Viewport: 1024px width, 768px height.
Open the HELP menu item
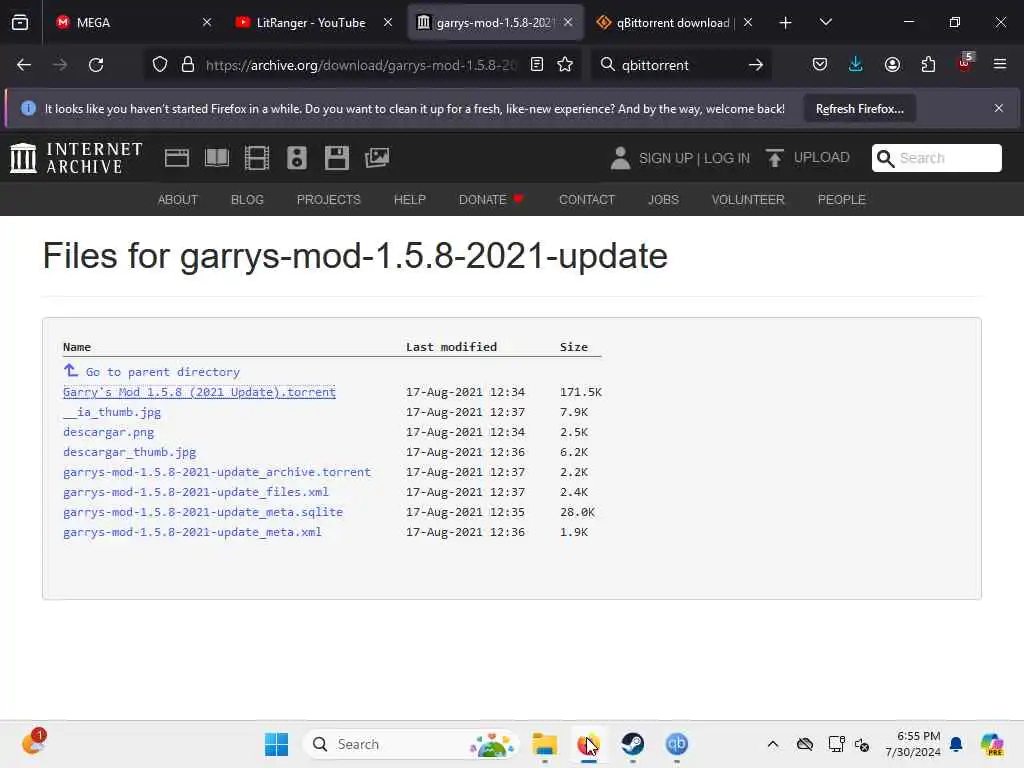tap(409, 200)
